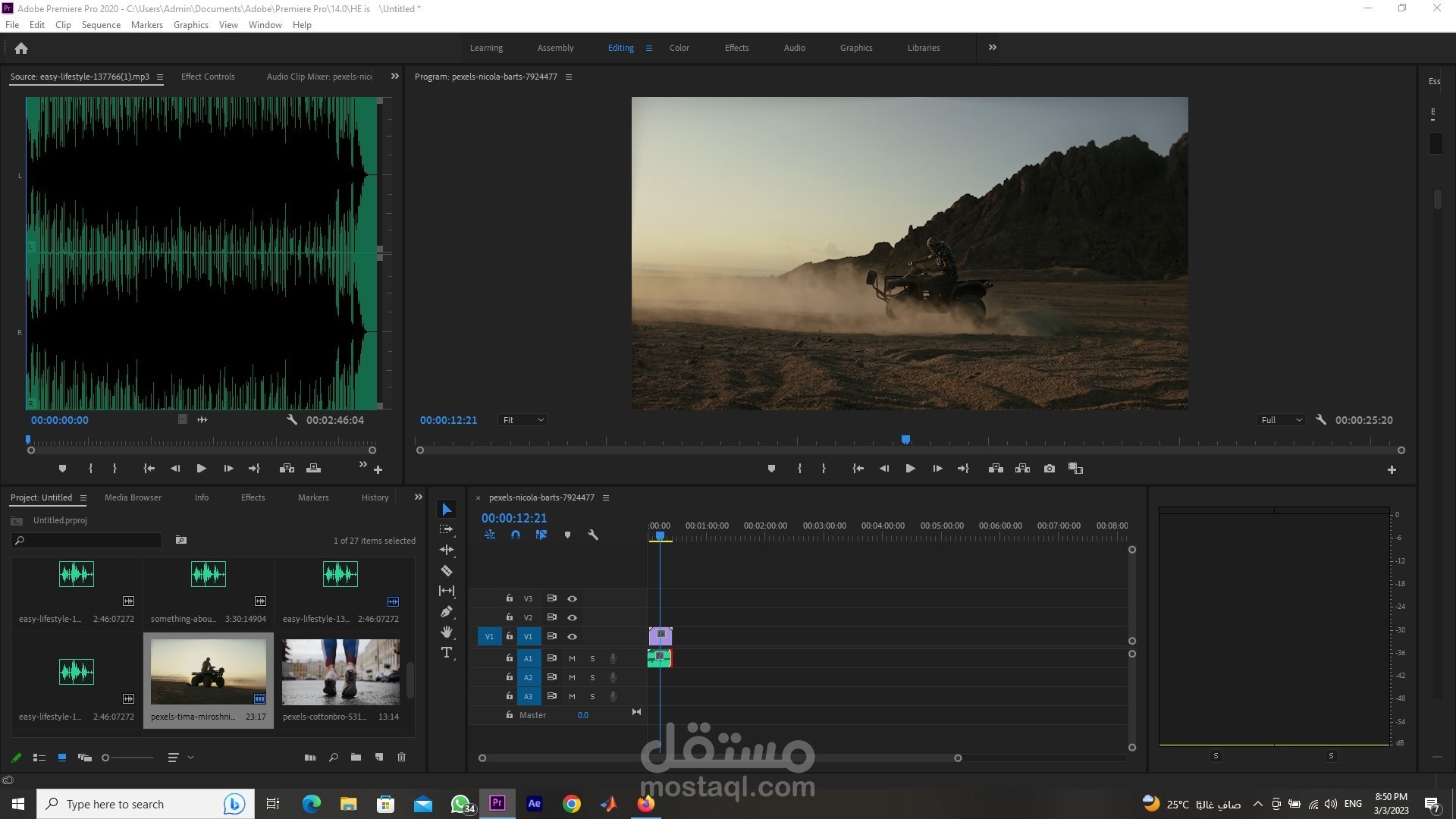Click the Home icon

21,49
